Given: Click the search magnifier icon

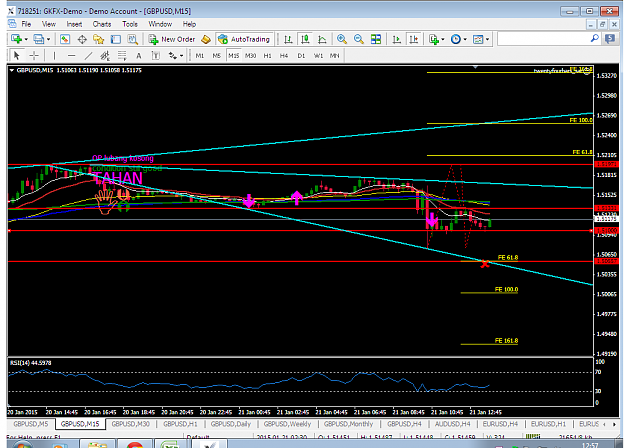Looking at the screenshot, I should pos(594,39).
